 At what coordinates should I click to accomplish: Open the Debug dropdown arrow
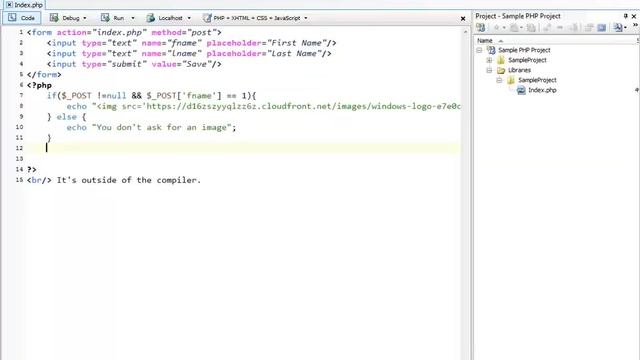pos(85,18)
